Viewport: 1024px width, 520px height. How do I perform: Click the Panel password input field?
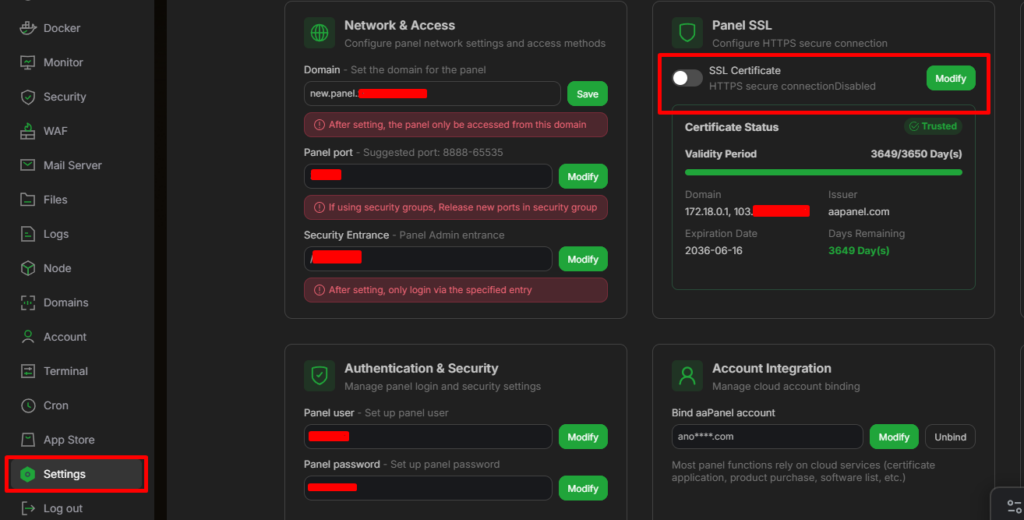[428, 489]
